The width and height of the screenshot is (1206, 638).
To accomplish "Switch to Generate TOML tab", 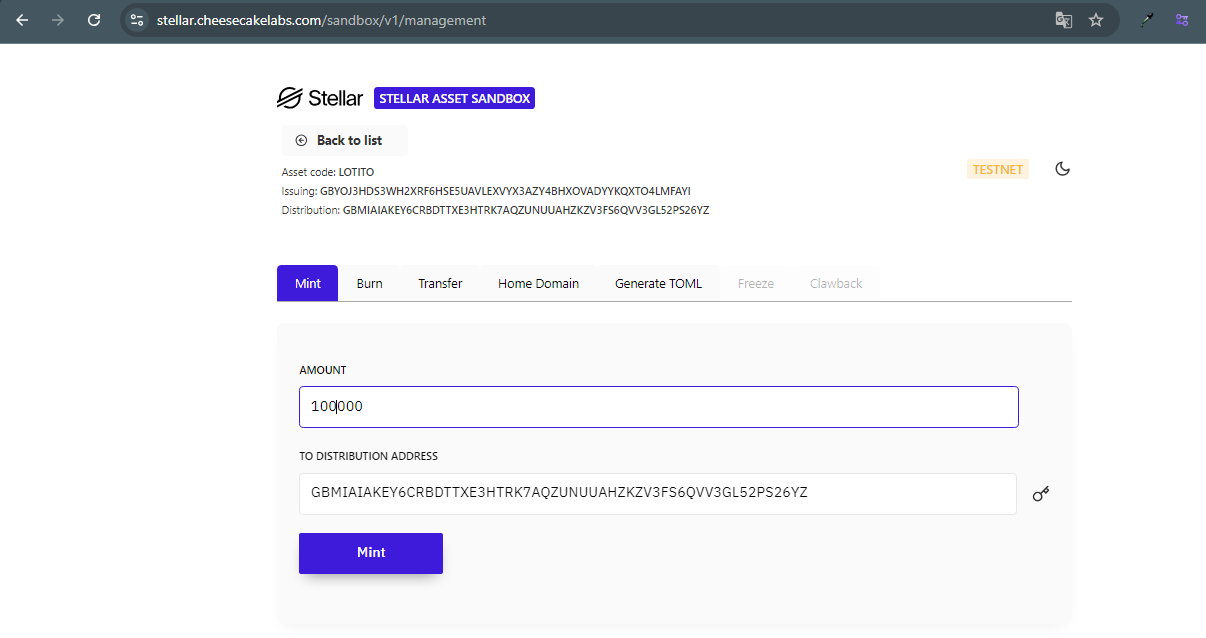I will 658,283.
